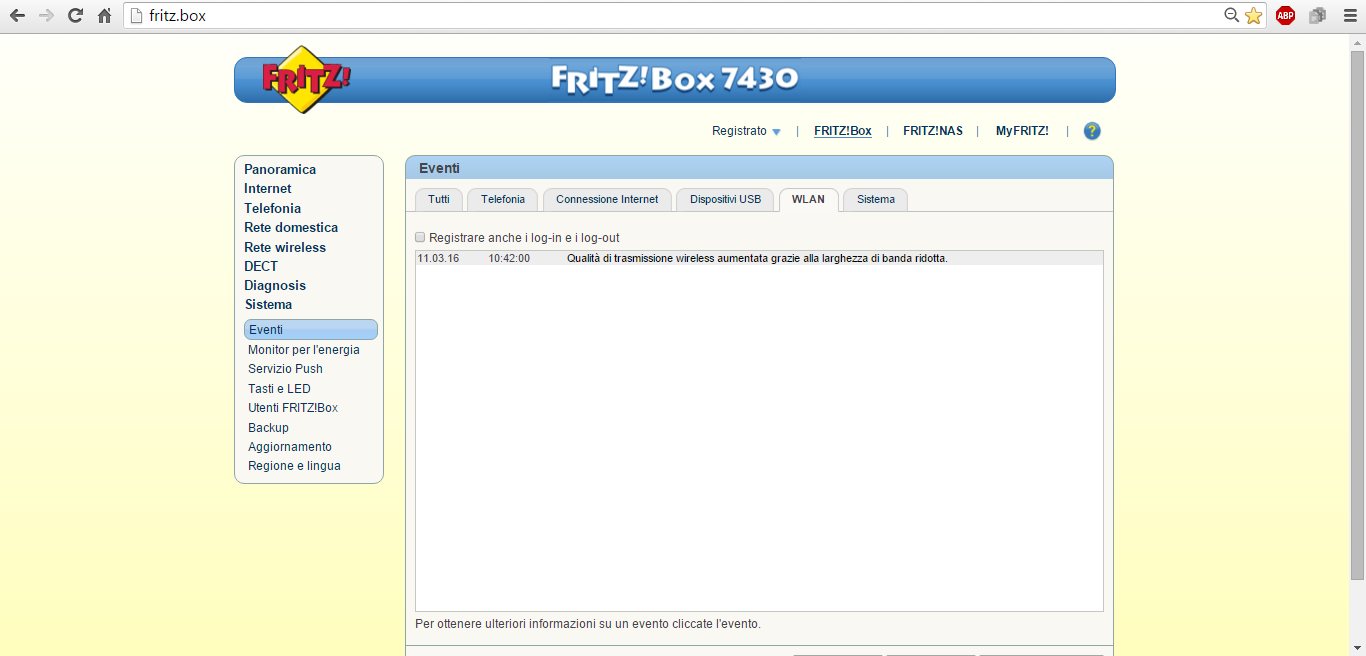Open the Chrome hamburger menu
The width and height of the screenshot is (1366, 656).
(x=1349, y=15)
